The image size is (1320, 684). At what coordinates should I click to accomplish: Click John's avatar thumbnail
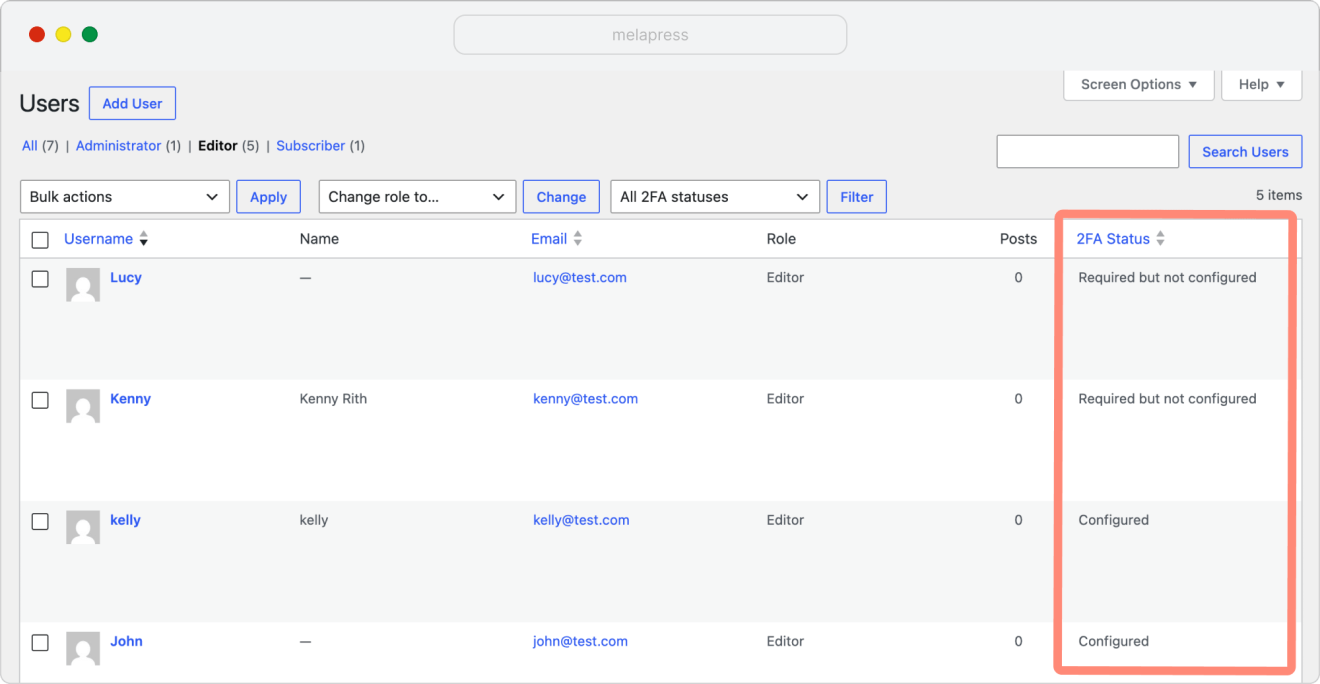83,648
